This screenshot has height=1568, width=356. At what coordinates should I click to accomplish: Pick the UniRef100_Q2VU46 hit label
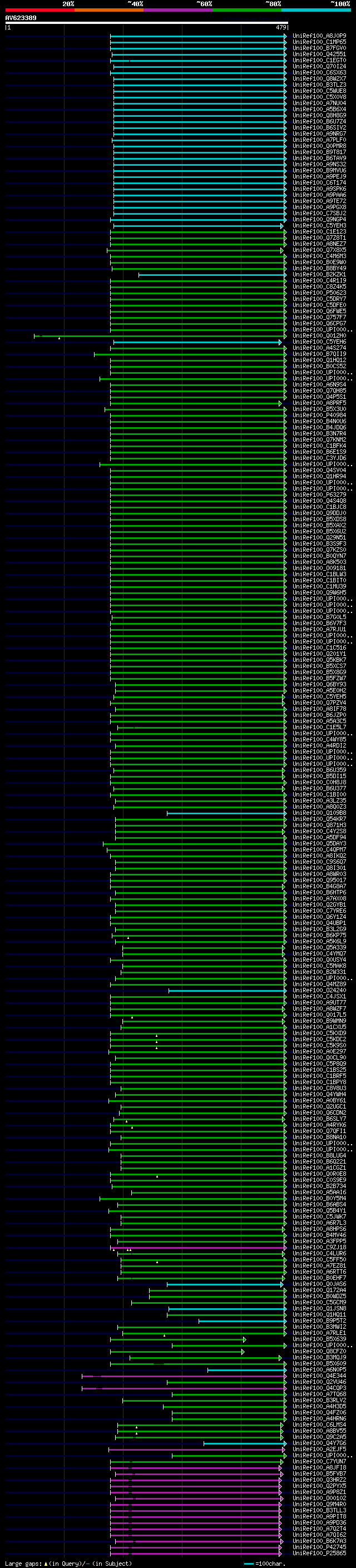tap(319, 1382)
